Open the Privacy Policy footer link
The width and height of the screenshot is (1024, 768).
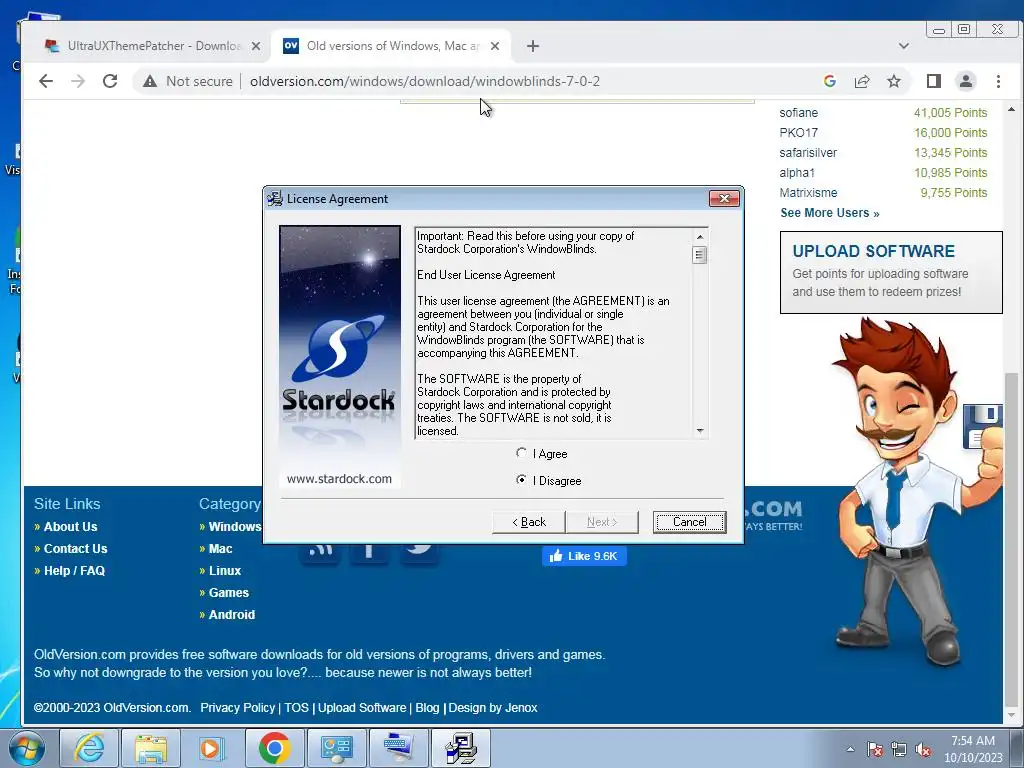[238, 707]
